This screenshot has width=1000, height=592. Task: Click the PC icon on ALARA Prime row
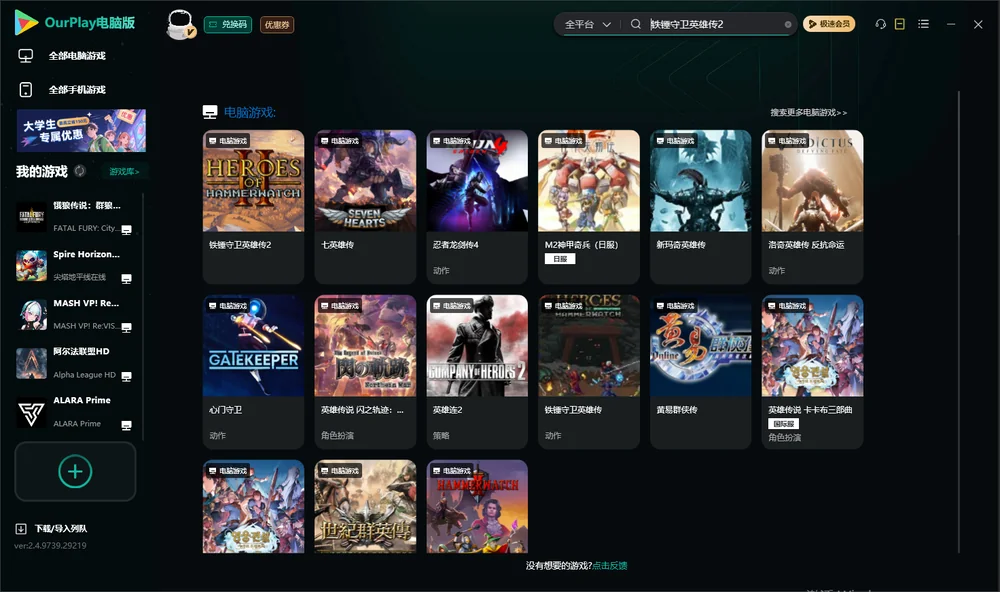(126, 426)
